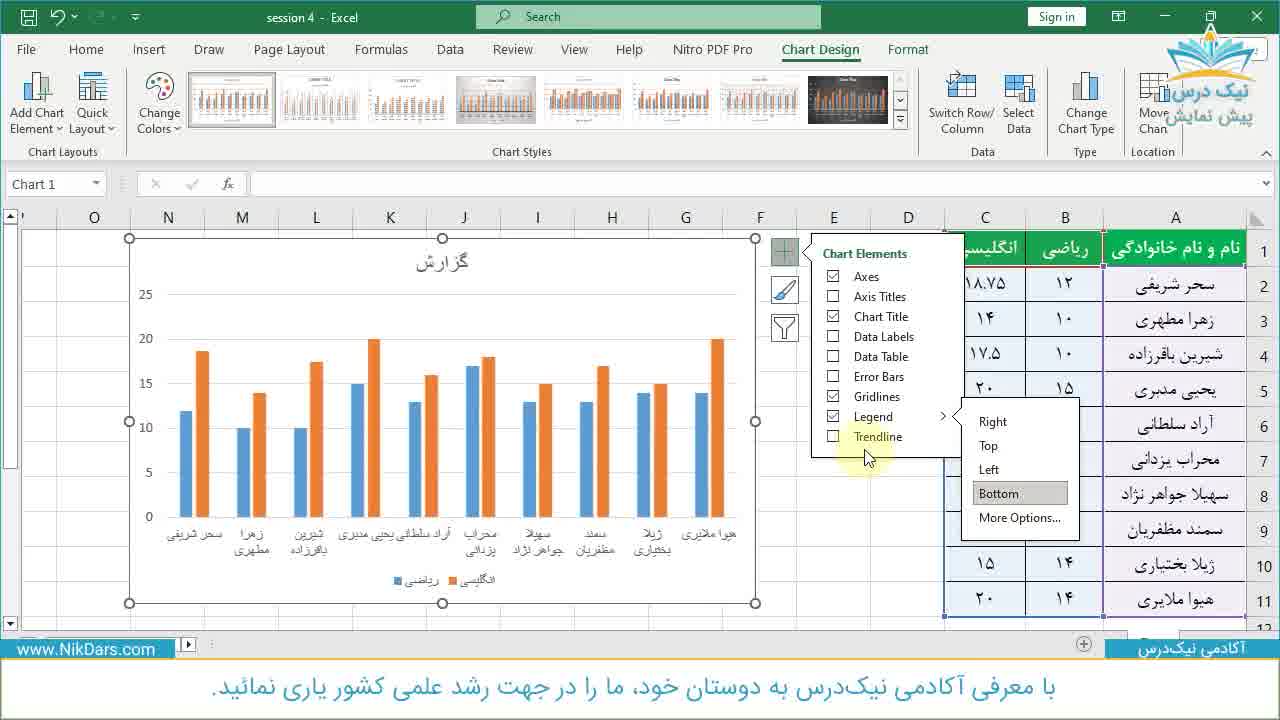Open the Chart 1 name box dropdown

(x=97, y=184)
